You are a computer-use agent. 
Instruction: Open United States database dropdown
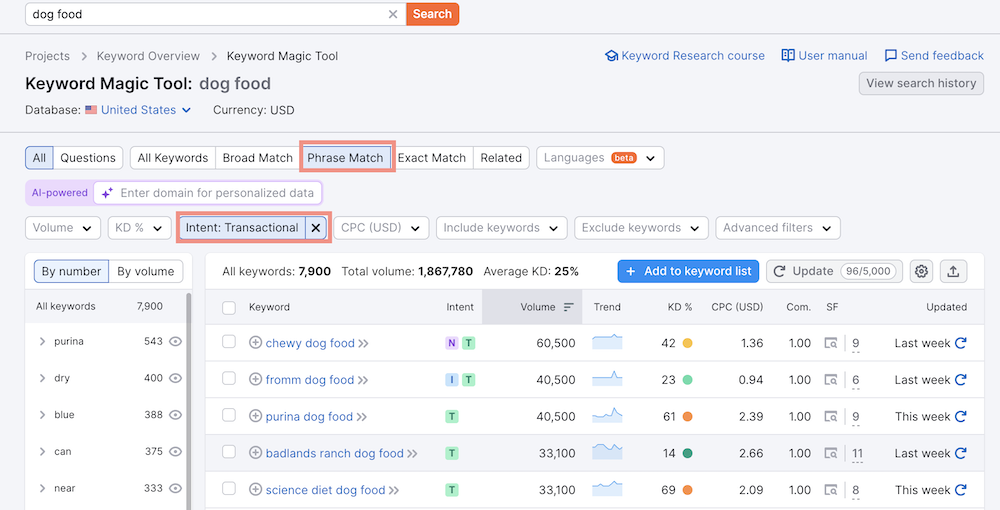pyautogui.click(x=138, y=110)
